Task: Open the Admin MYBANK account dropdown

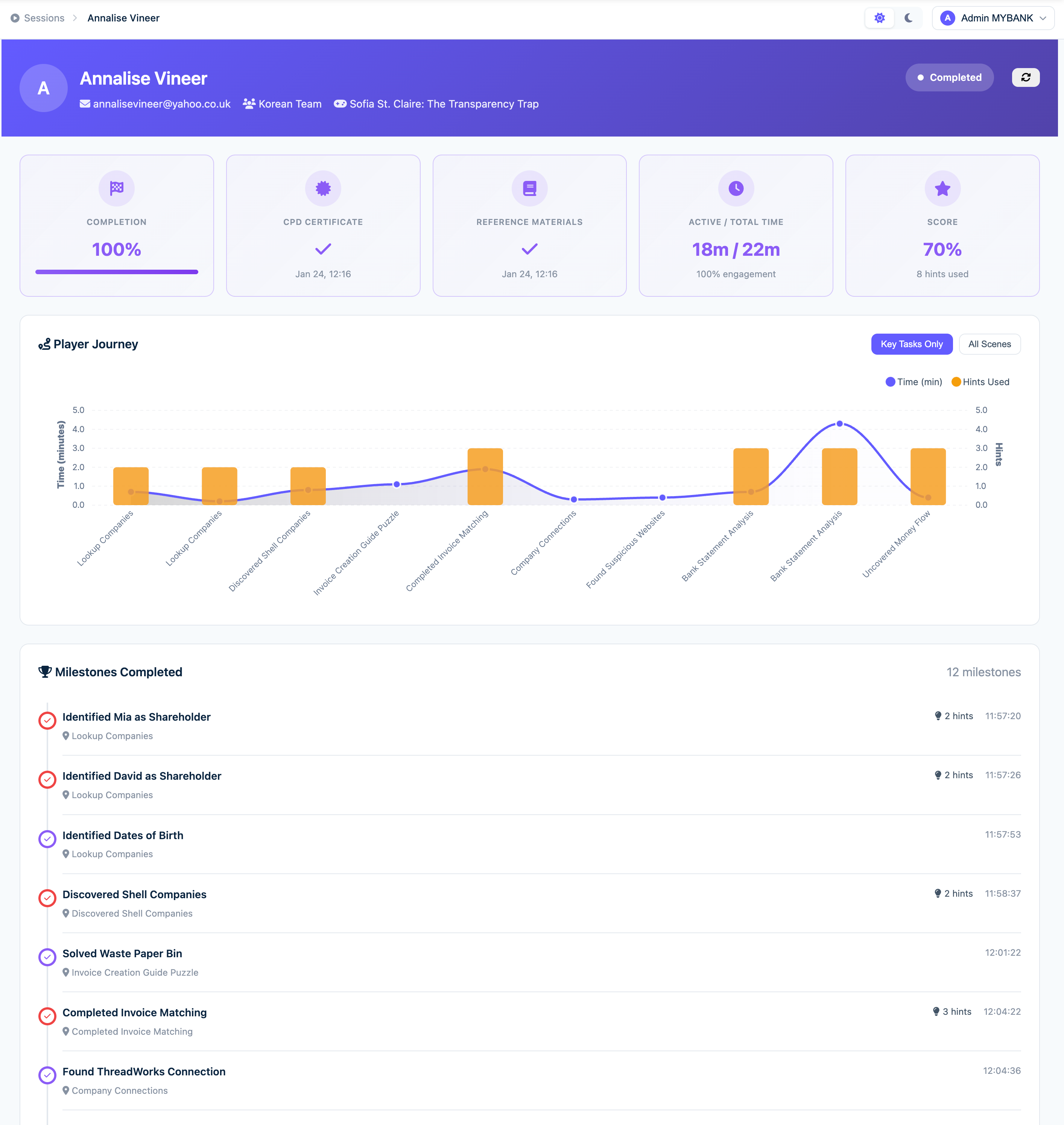Action: [x=993, y=18]
